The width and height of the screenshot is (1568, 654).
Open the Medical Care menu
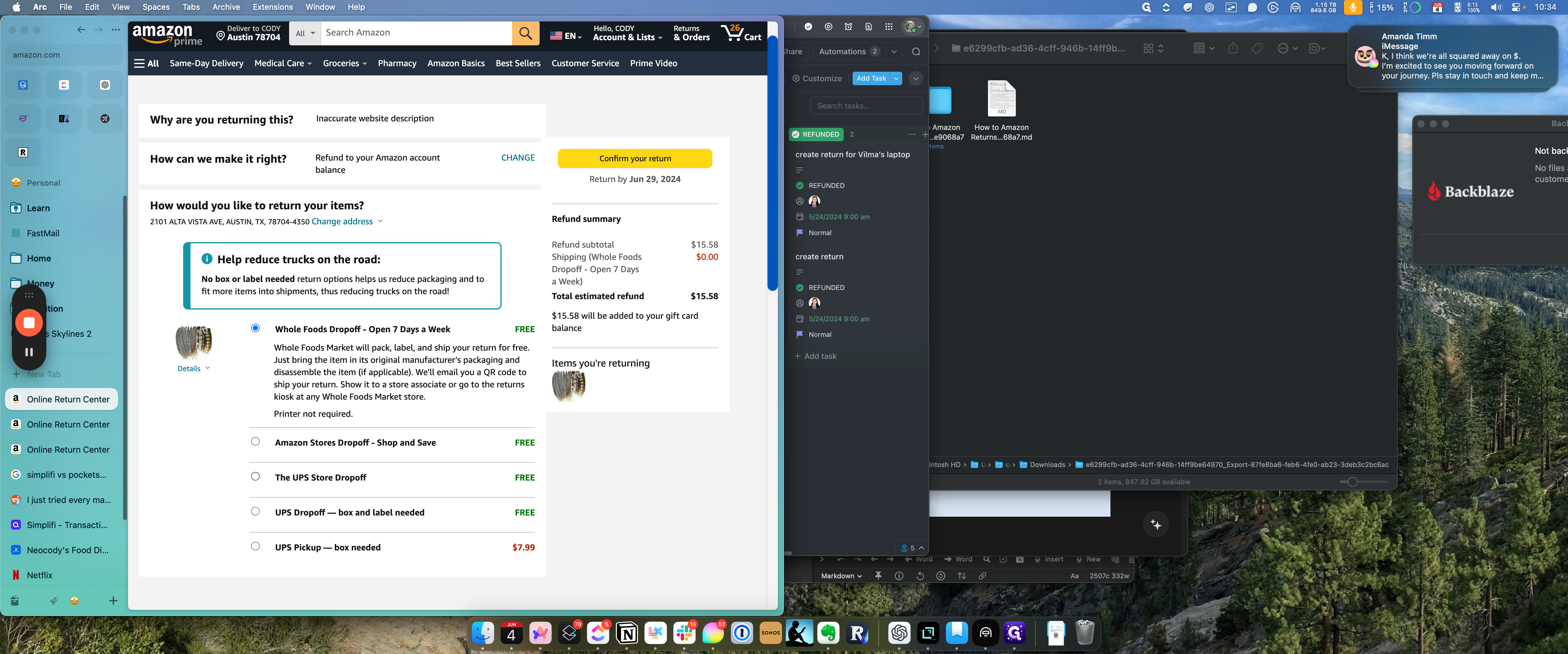(282, 63)
